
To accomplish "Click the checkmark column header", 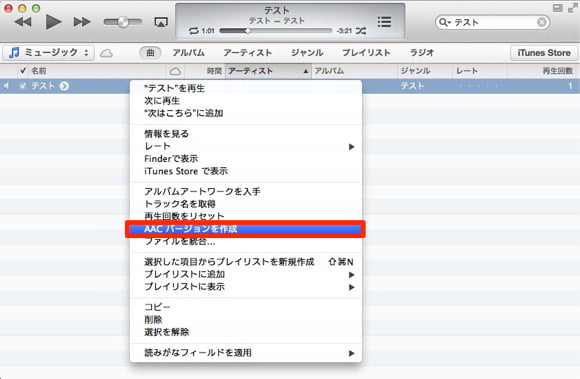I will pyautogui.click(x=23, y=71).
